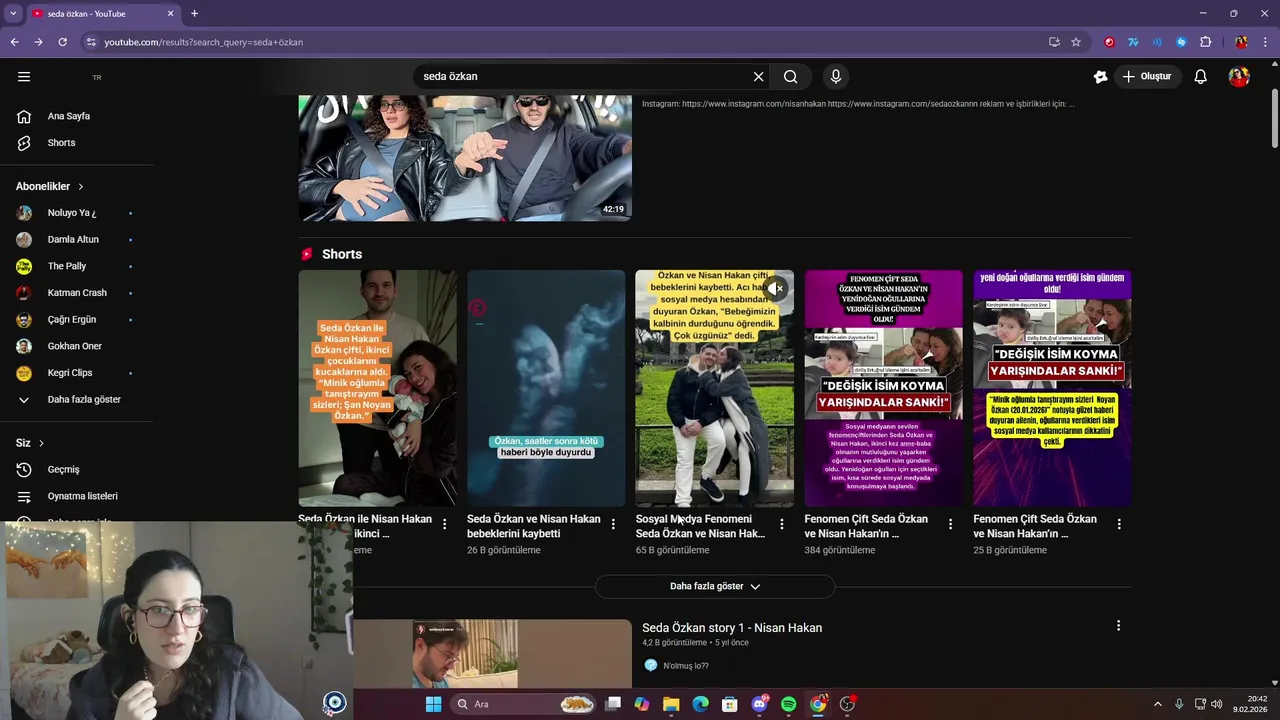Reload the page in the browser

62,42
